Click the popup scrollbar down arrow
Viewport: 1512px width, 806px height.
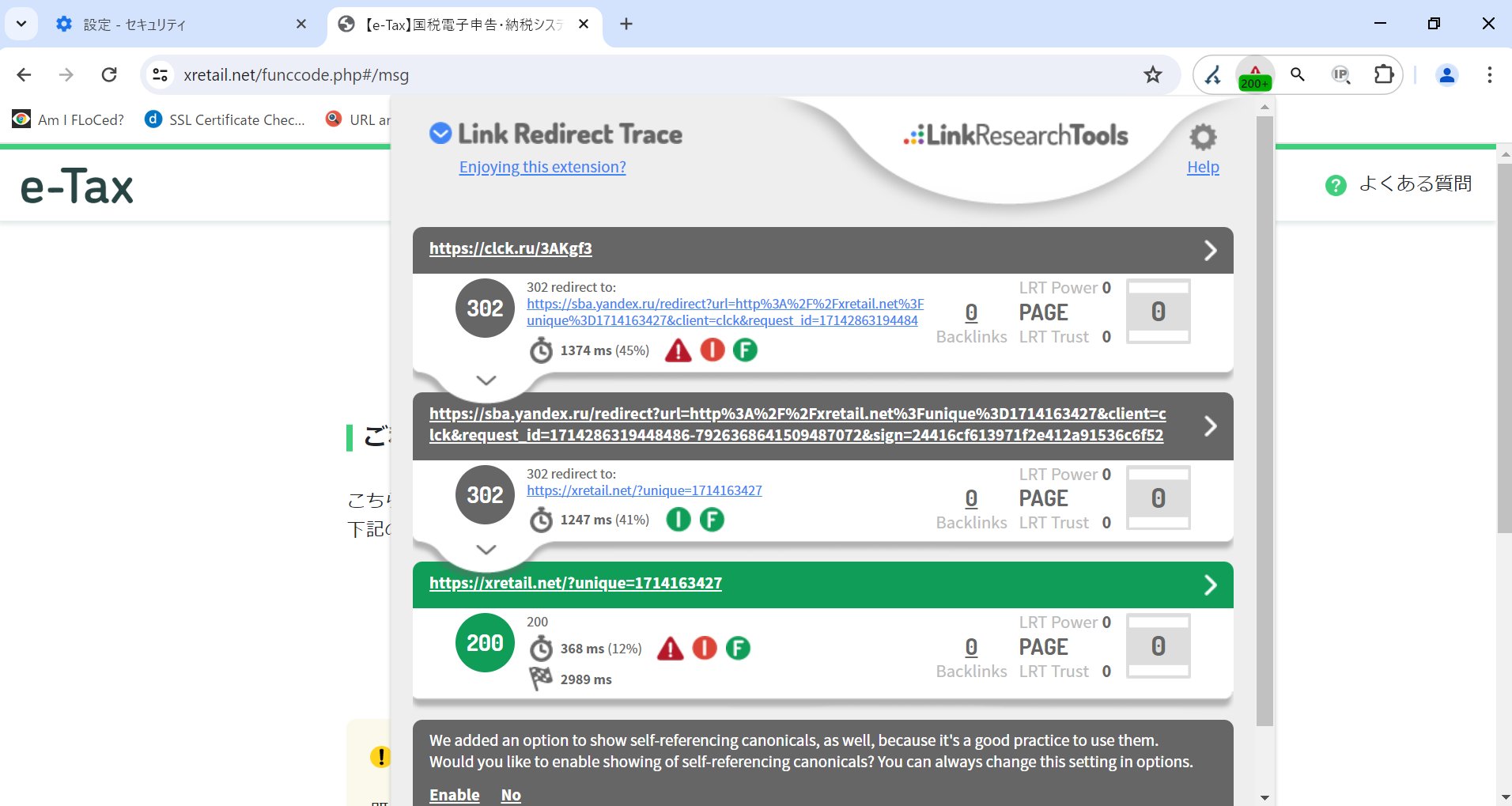1264,797
